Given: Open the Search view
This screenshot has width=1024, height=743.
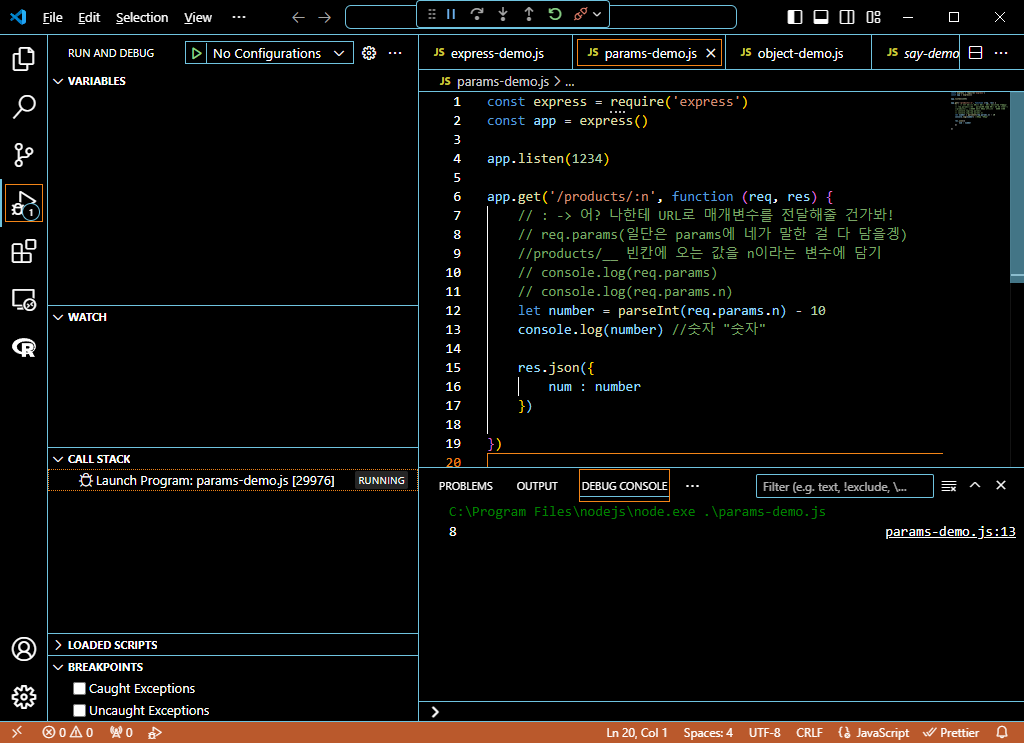Looking at the screenshot, I should tap(24, 107).
